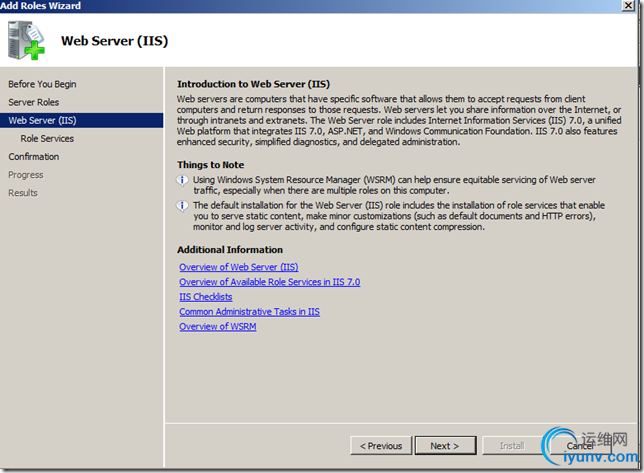Click the Previous button
This screenshot has width=644, height=473.
381,445
